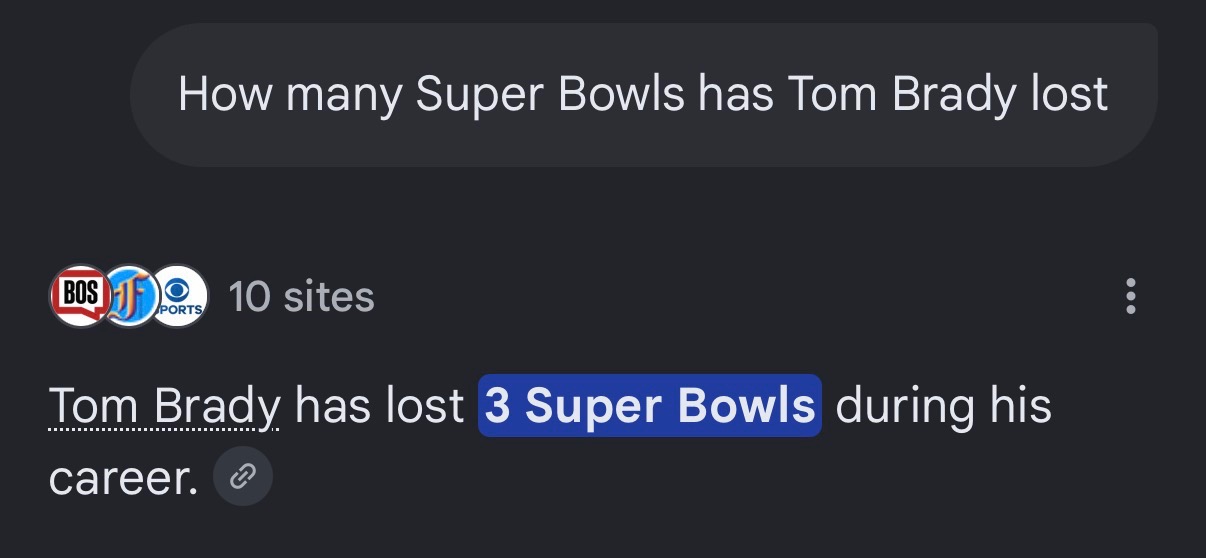Click the "10 sites" sources label
Image resolution: width=1206 pixels, height=558 pixels.
302,297
